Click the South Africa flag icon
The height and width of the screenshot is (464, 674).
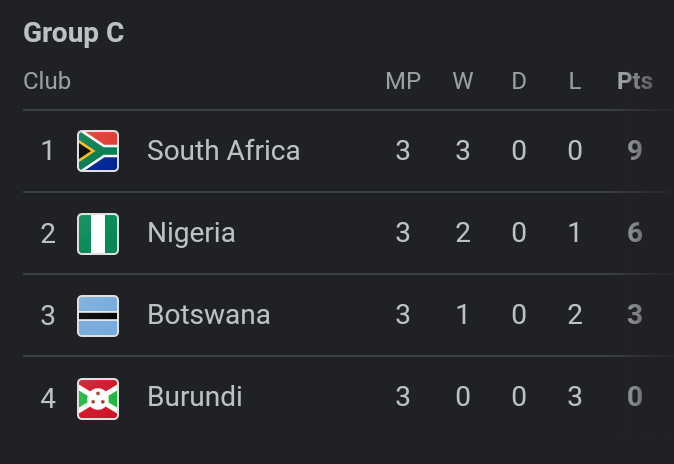coord(98,151)
